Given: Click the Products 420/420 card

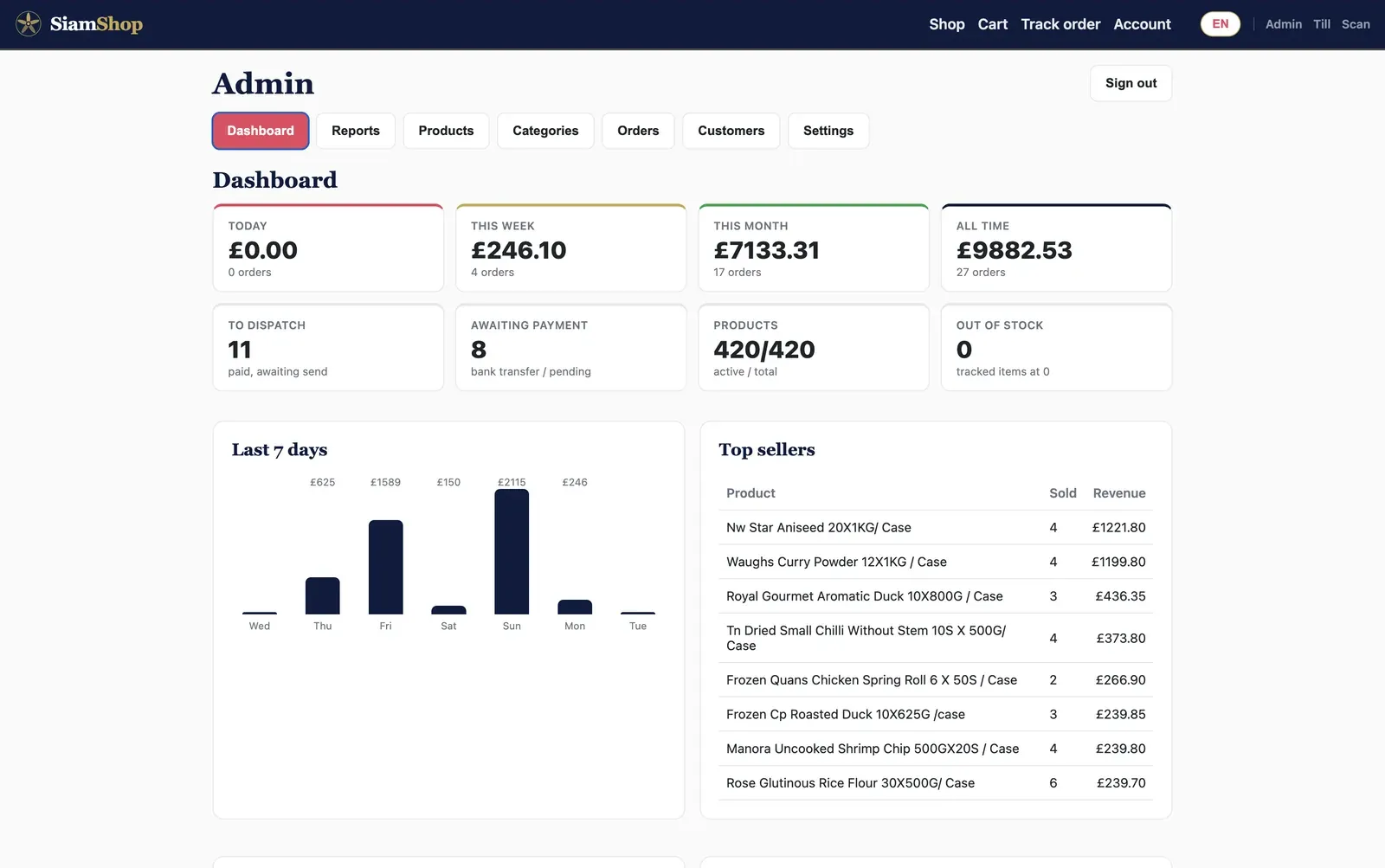Looking at the screenshot, I should pos(814,347).
